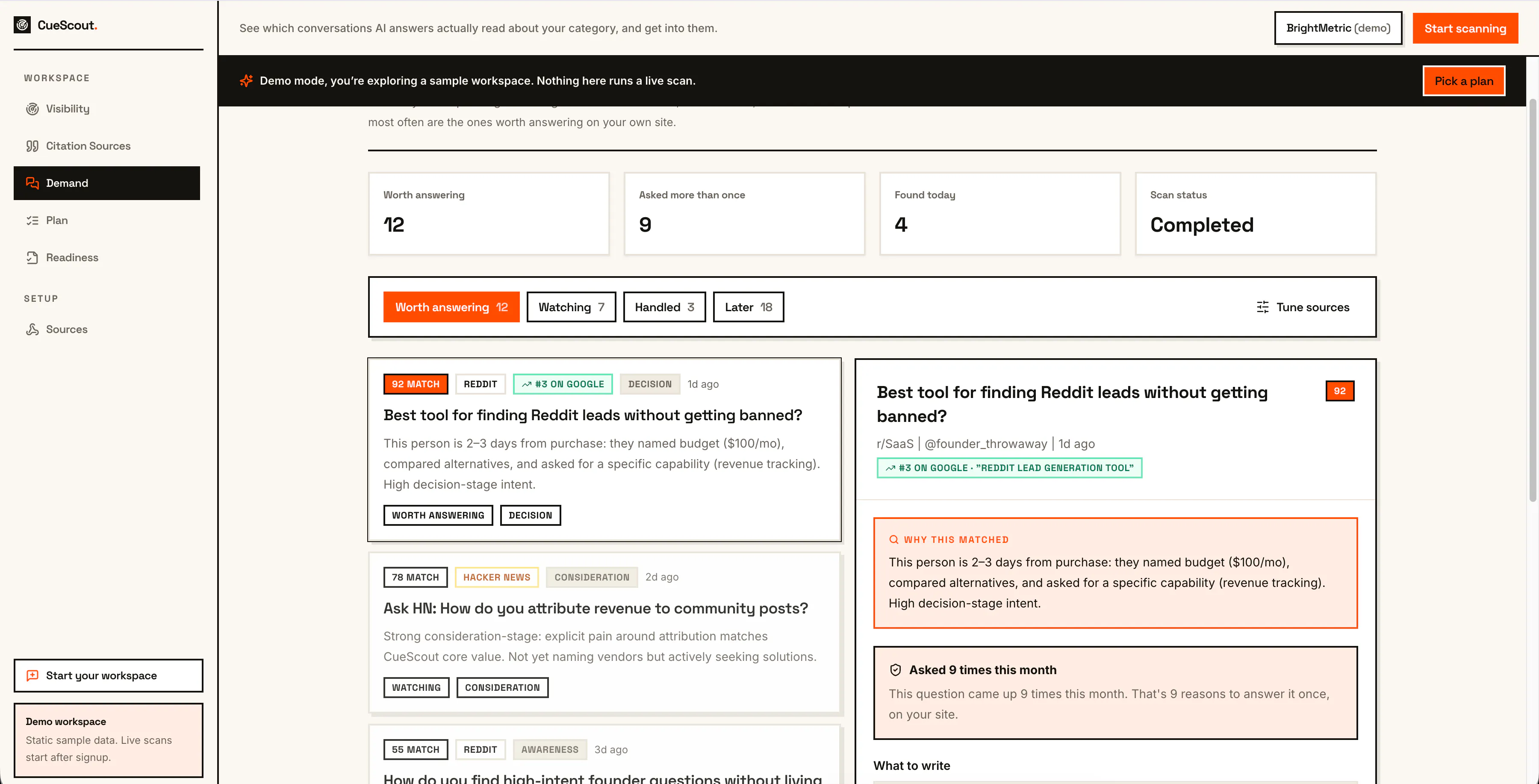Click the Visibility target icon in sidebar
This screenshot has width=1539, height=784.
coord(32,109)
